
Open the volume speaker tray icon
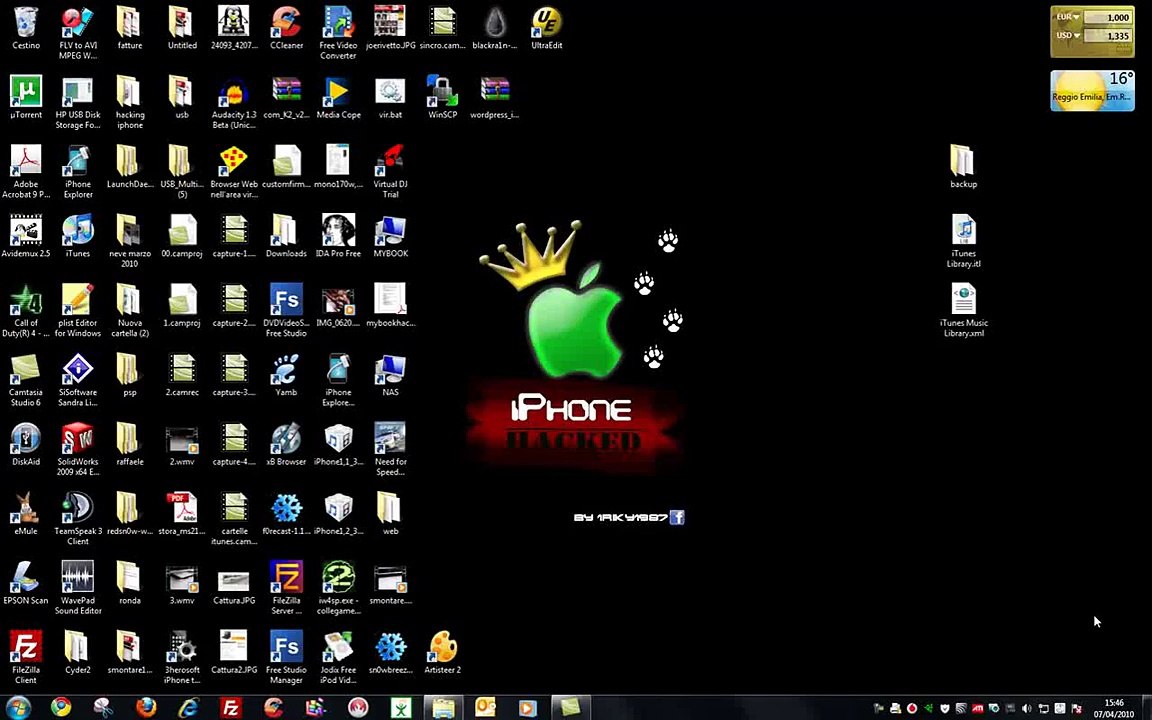(x=1026, y=708)
